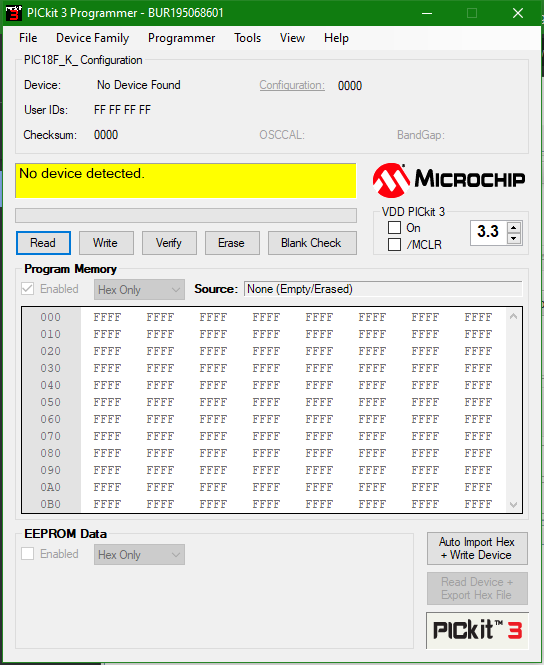Click the Blank Check button

(x=312, y=243)
